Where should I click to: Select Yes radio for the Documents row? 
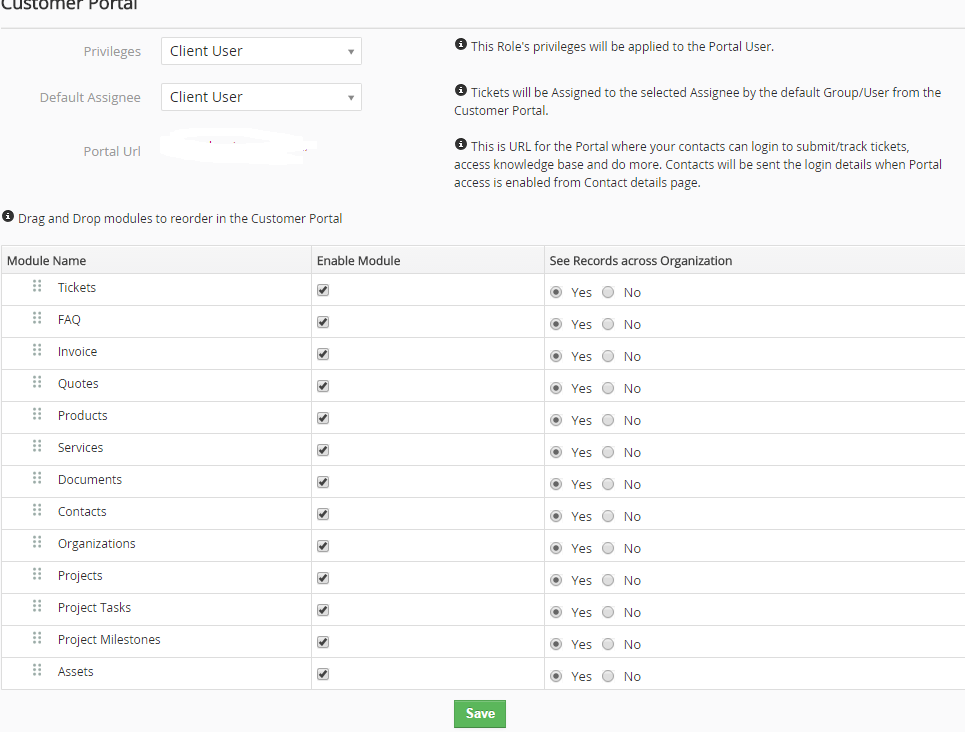(x=556, y=485)
